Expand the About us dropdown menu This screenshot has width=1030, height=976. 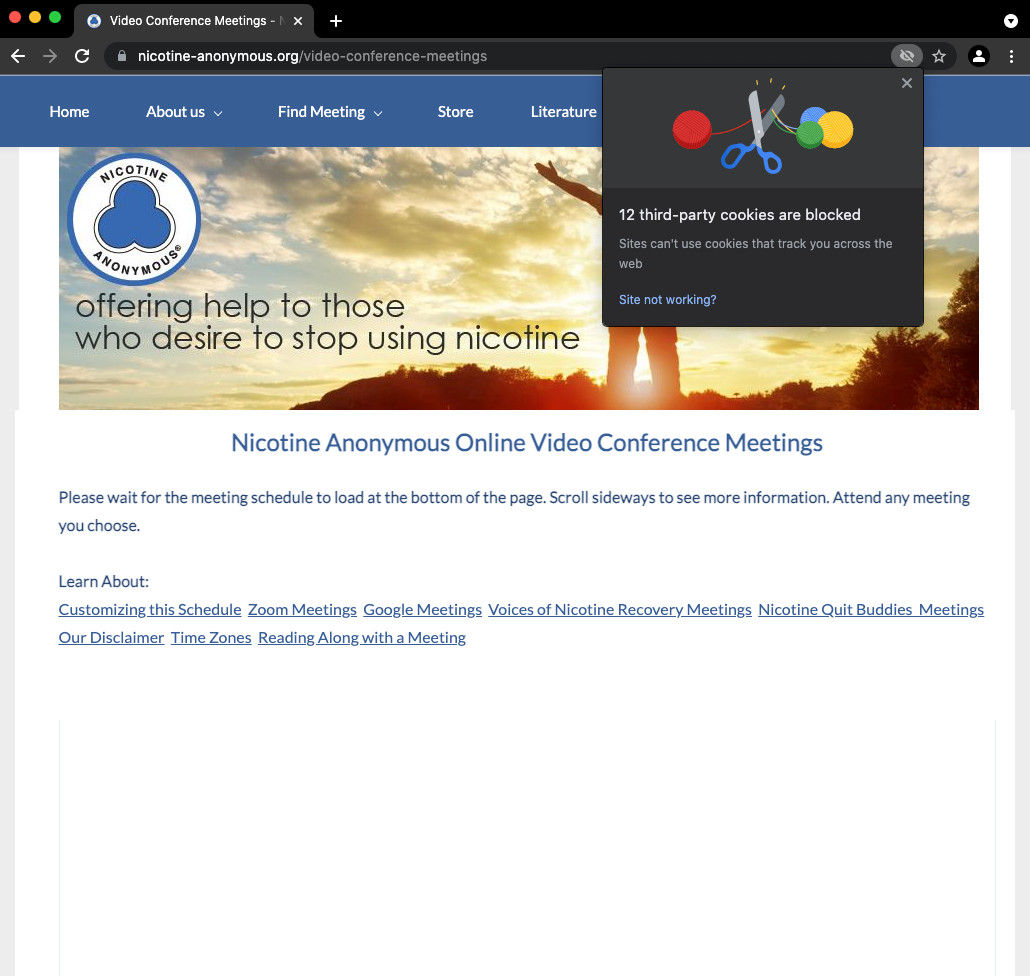[x=184, y=112]
